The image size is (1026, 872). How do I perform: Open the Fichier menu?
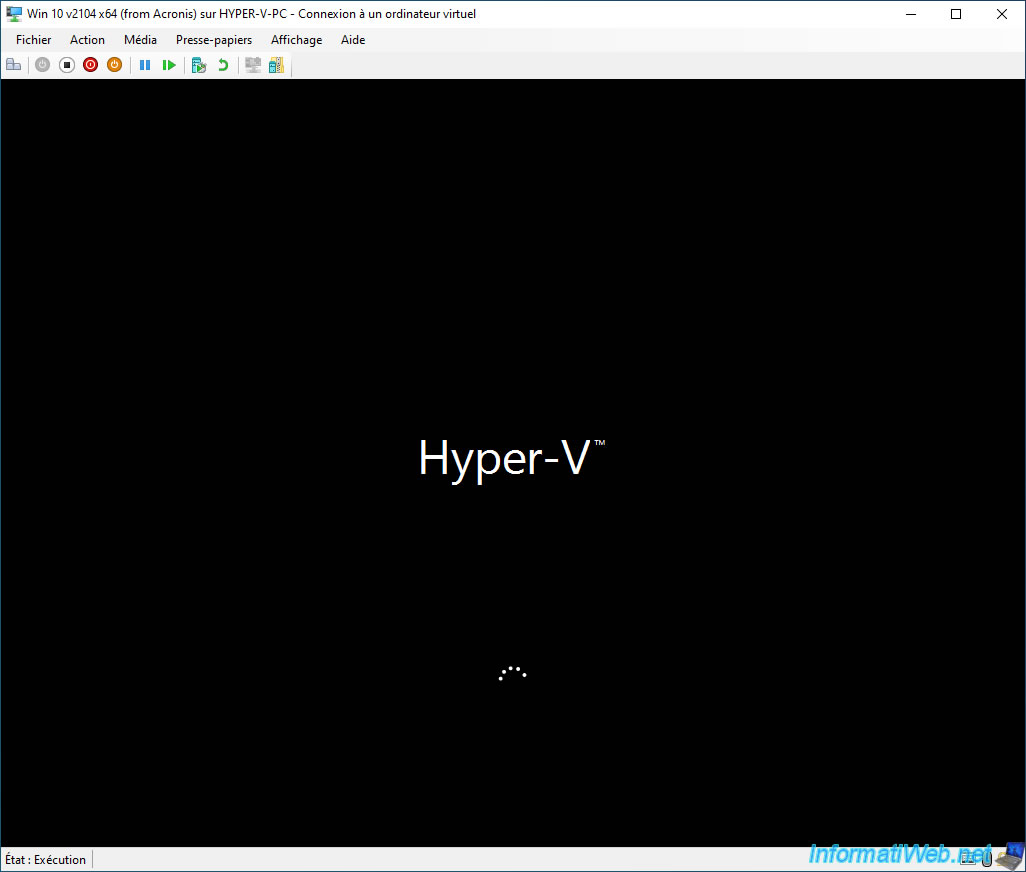point(33,40)
